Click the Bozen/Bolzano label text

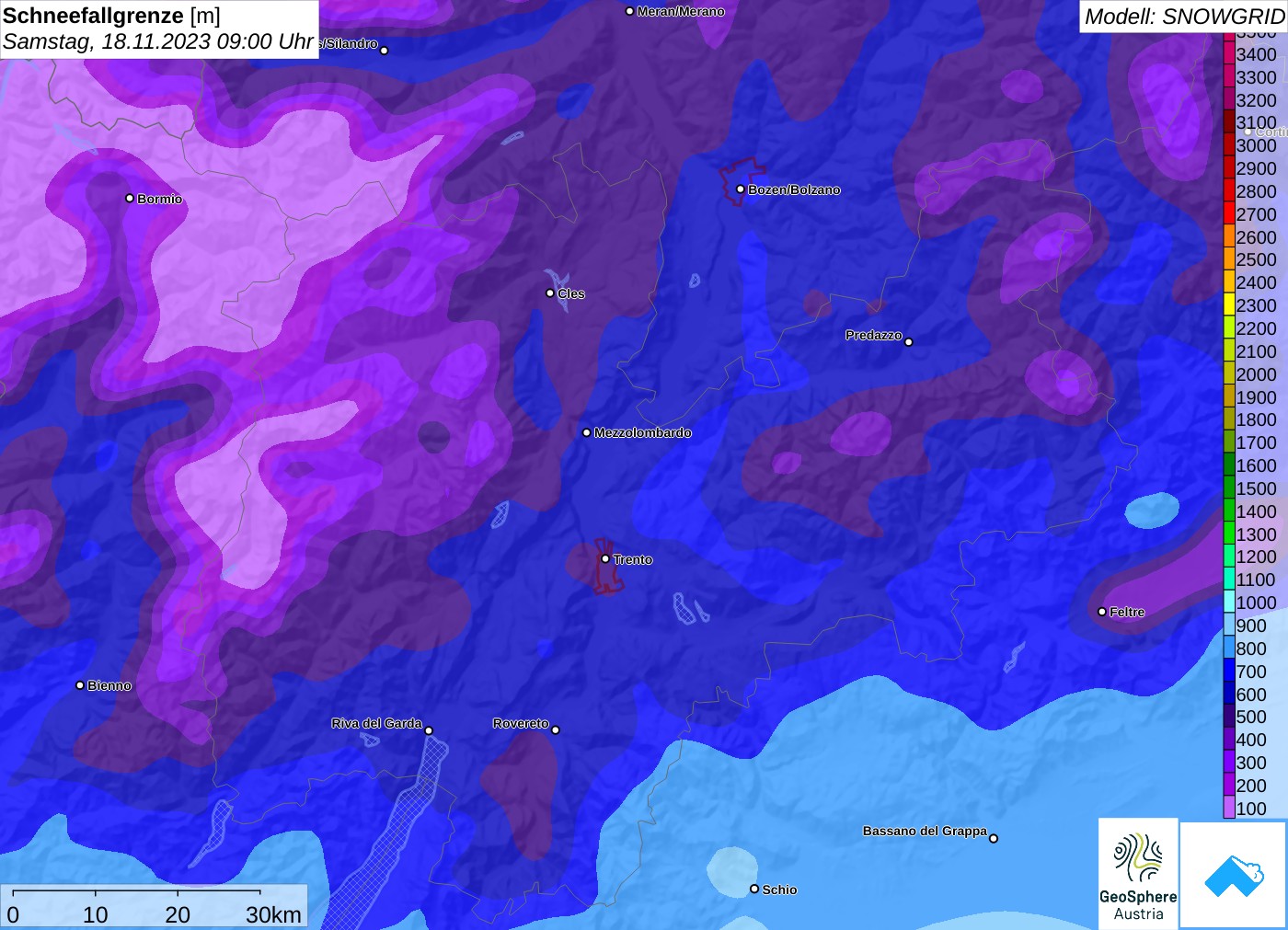pos(794,189)
